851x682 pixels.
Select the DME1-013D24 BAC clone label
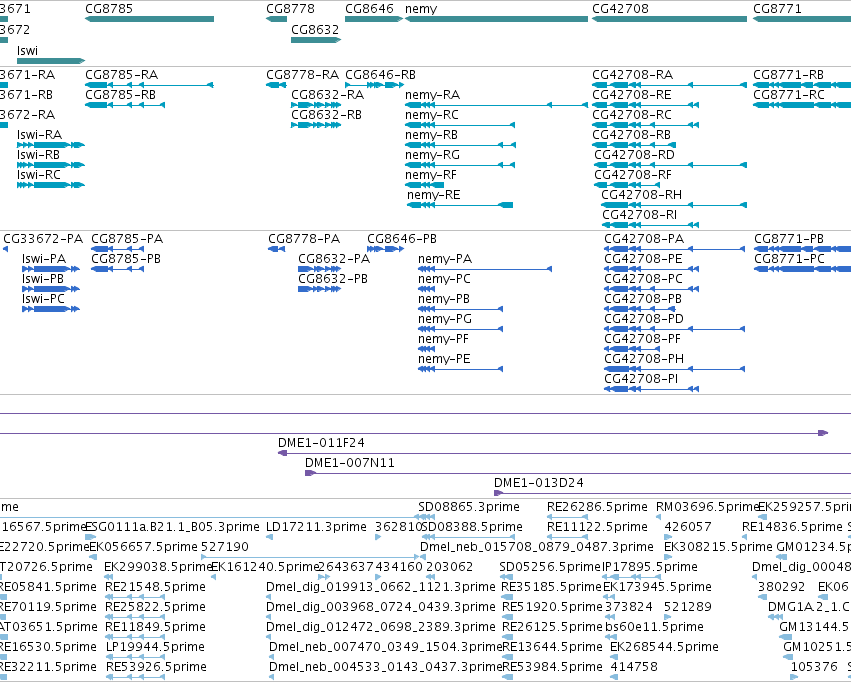point(538,483)
